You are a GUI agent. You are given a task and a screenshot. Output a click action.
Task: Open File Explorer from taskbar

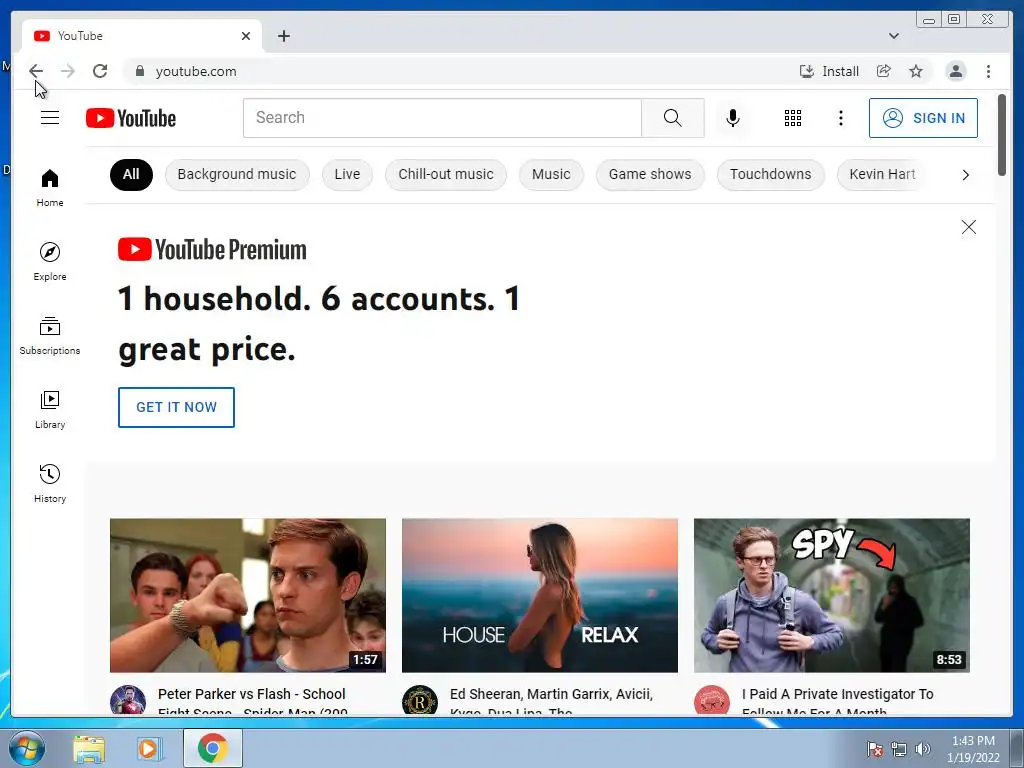pos(89,749)
